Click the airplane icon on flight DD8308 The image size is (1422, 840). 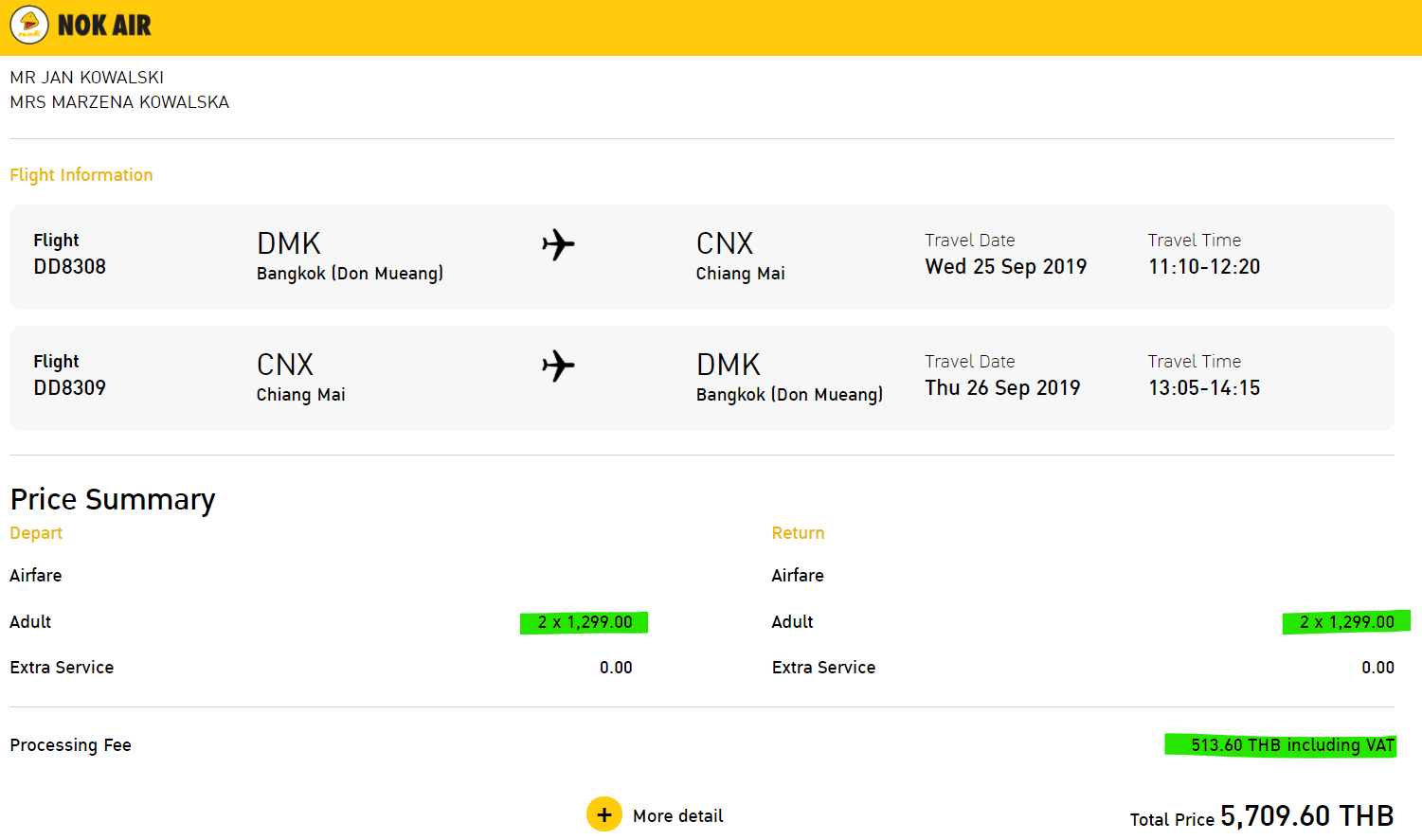tap(558, 244)
